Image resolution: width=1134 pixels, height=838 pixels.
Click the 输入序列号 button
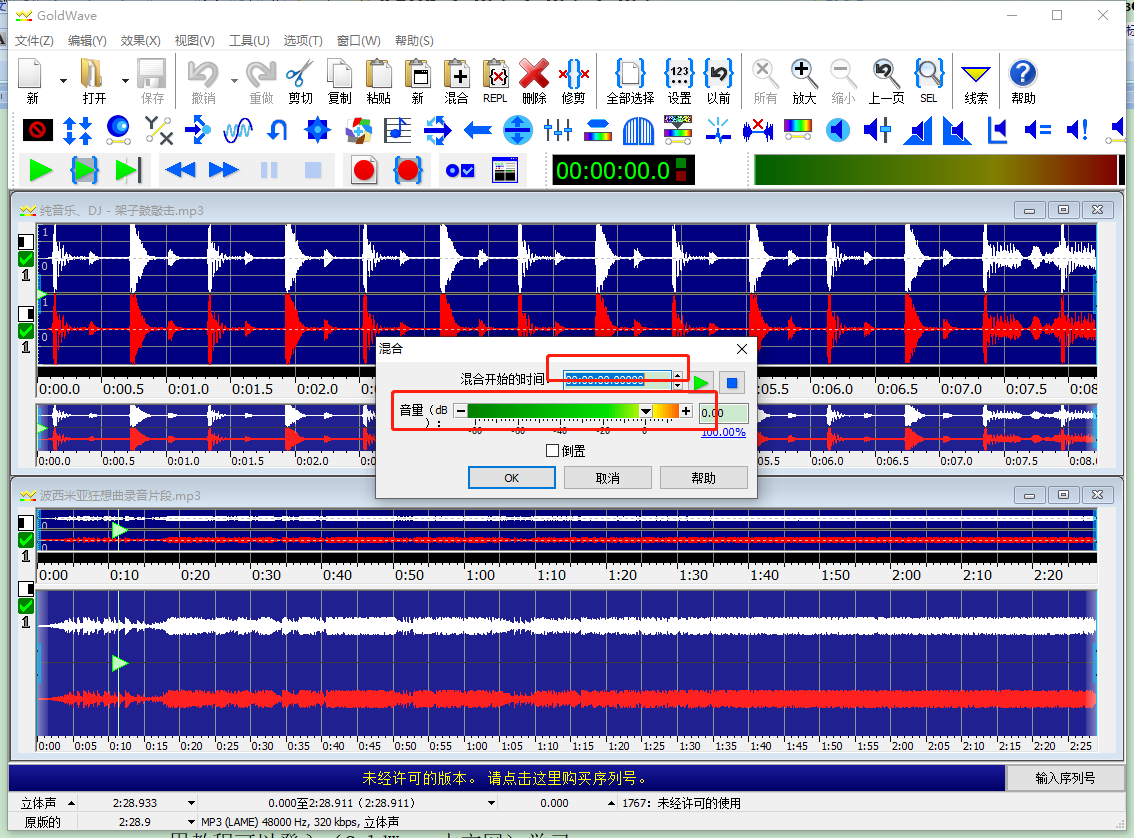click(x=1065, y=778)
